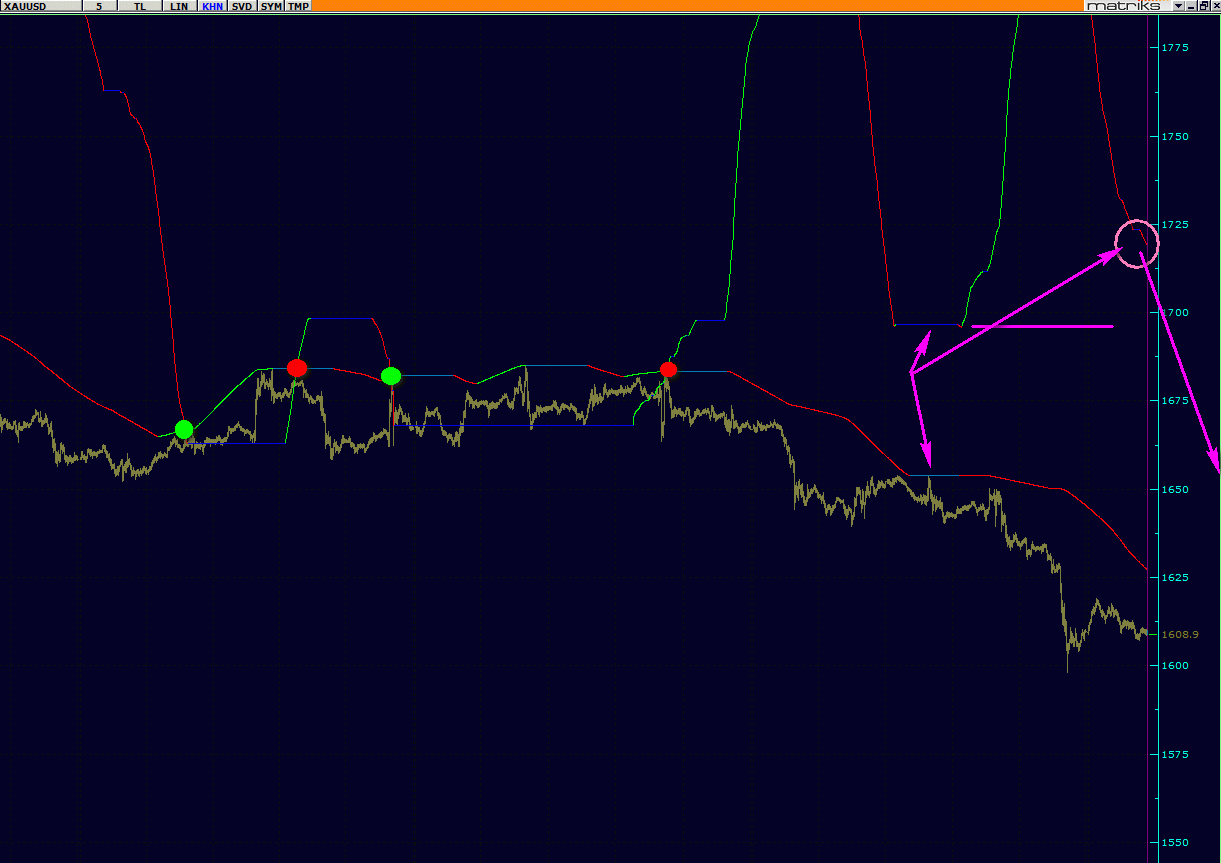The height and width of the screenshot is (863, 1221).
Task: Click the current price label 1608.9
Action: [1180, 634]
